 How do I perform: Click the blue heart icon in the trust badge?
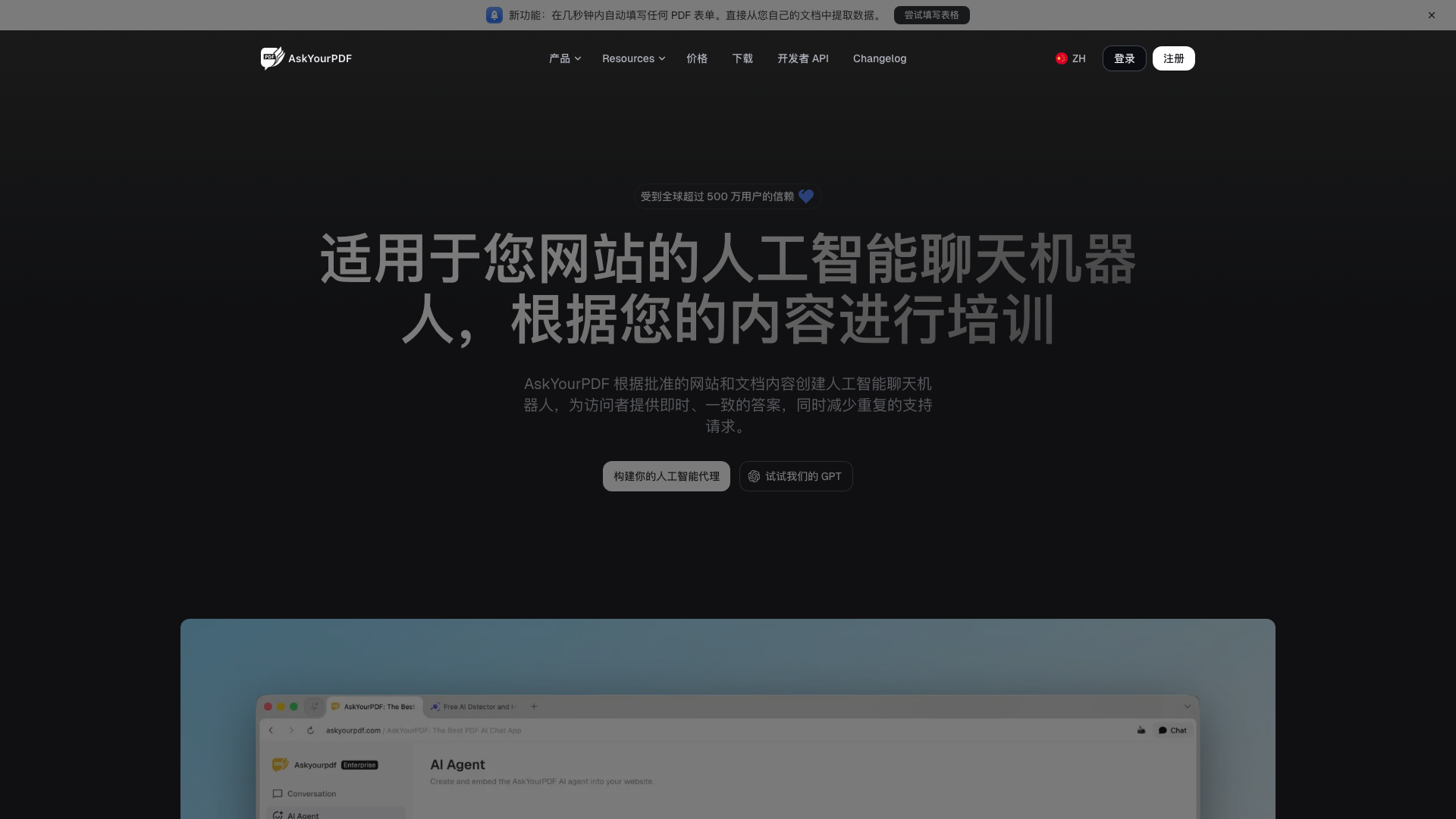[806, 196]
